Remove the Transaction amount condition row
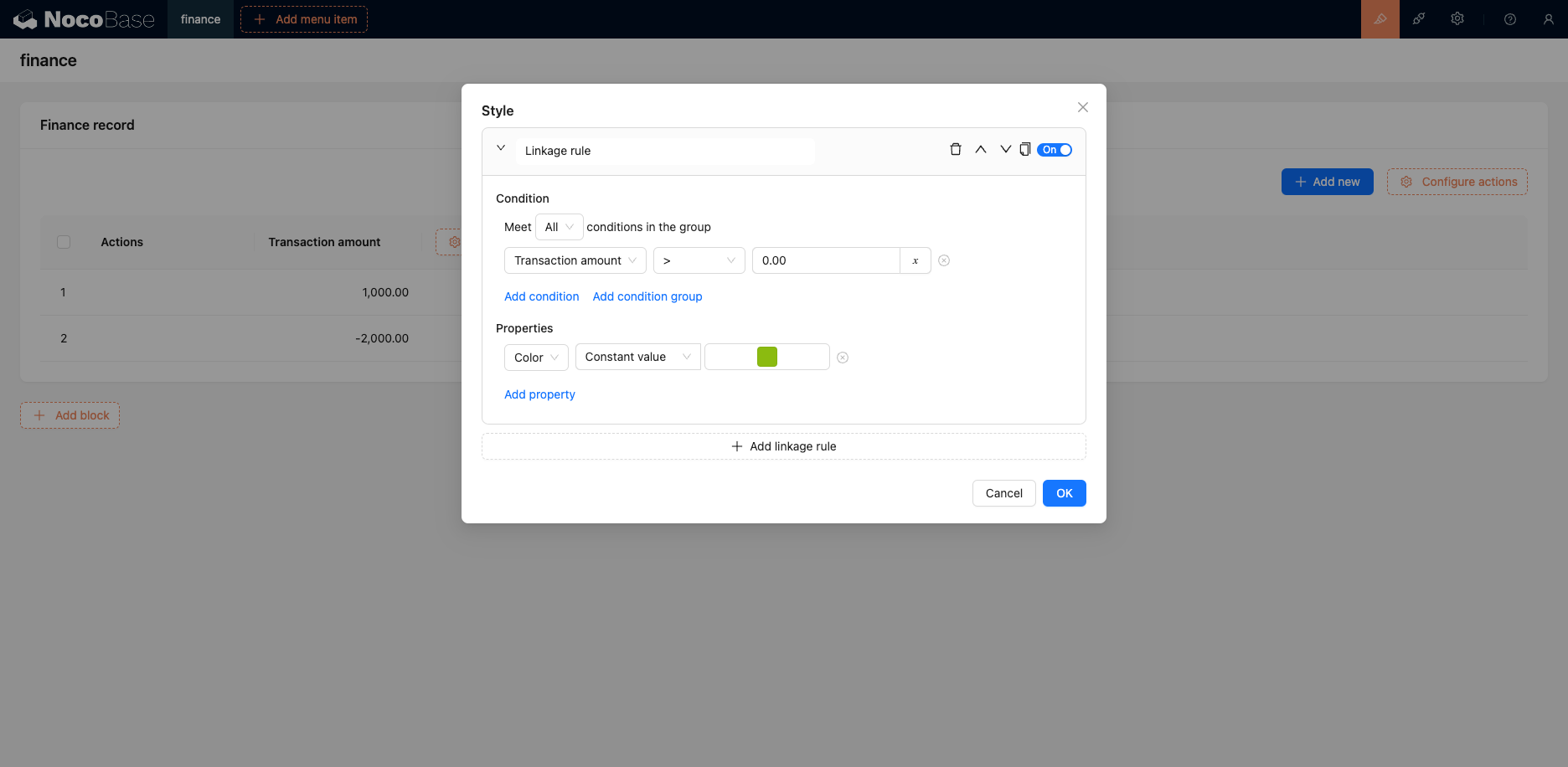 tap(944, 260)
